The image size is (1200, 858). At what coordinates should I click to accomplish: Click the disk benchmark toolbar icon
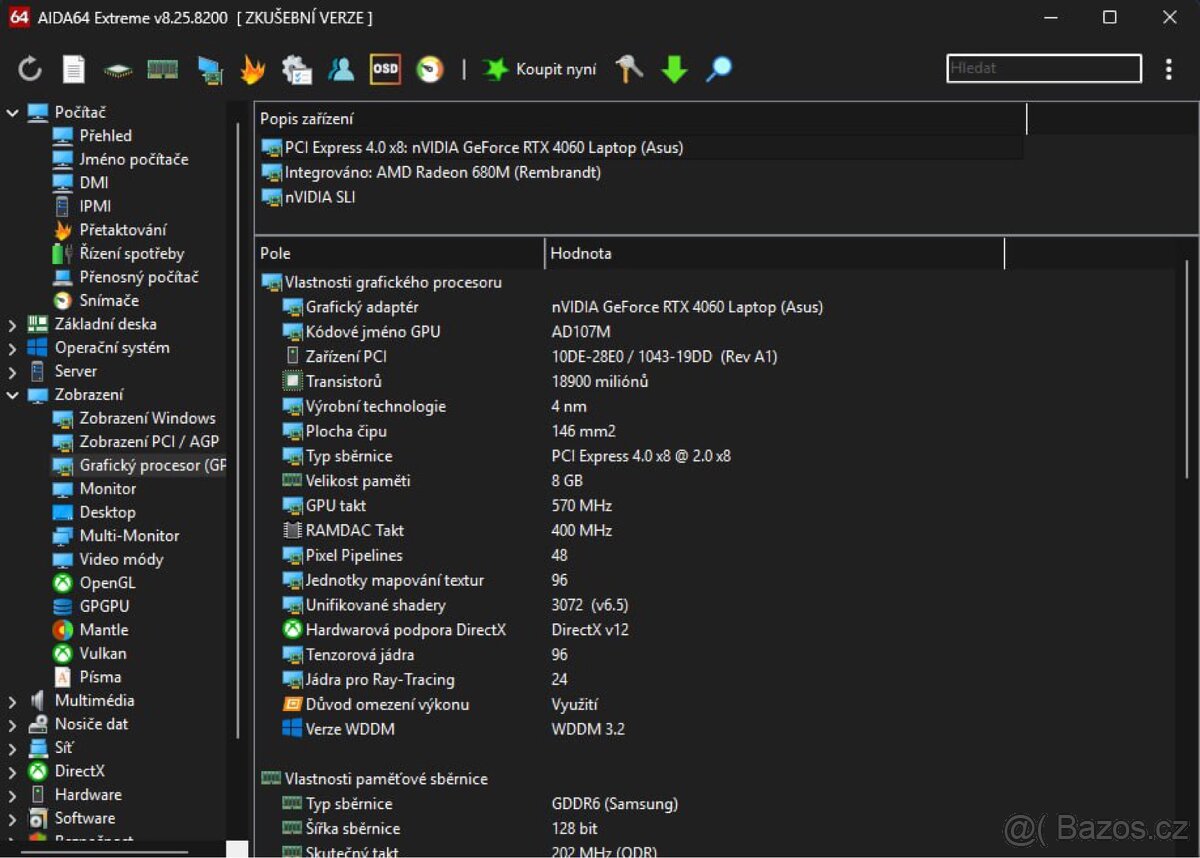tap(429, 69)
